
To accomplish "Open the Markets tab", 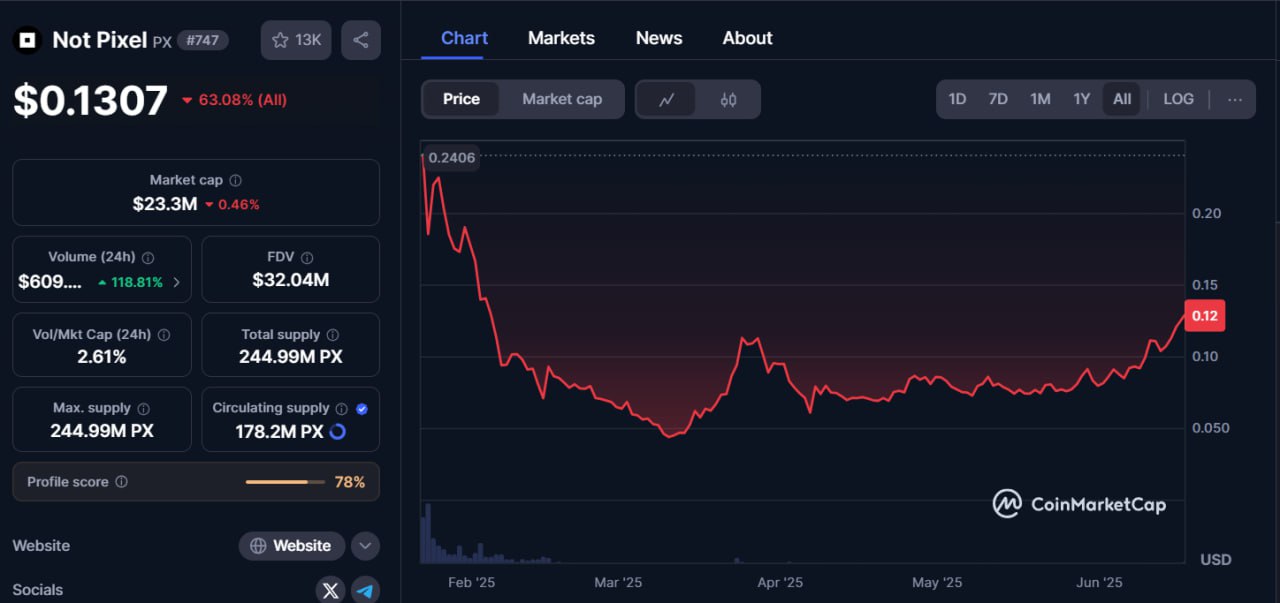I will 561,38.
